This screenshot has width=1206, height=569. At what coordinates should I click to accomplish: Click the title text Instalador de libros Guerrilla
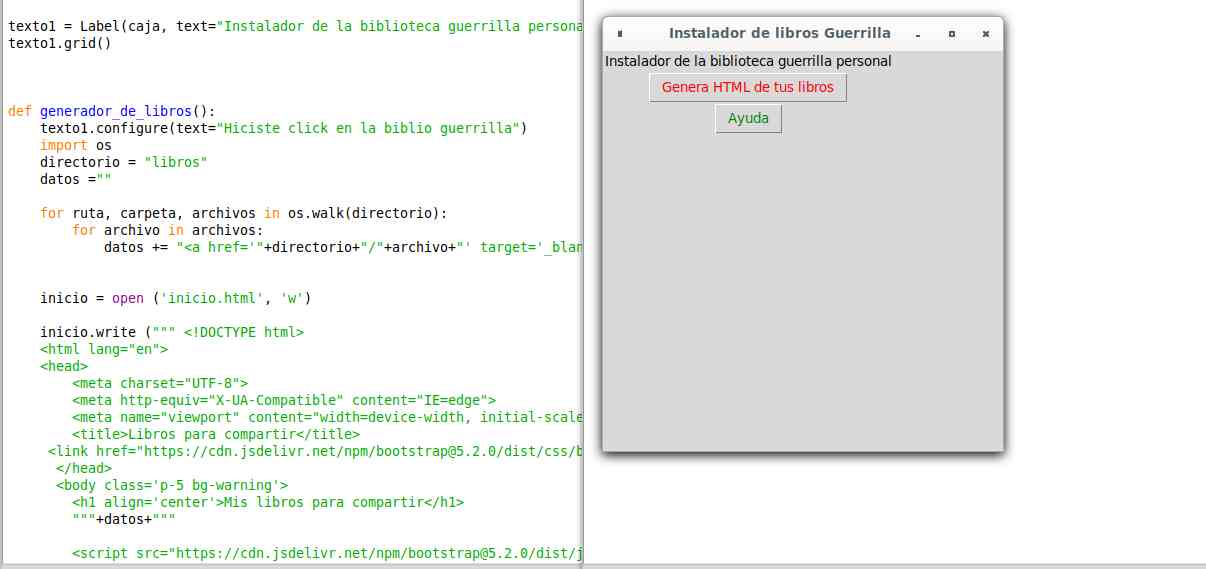point(780,33)
